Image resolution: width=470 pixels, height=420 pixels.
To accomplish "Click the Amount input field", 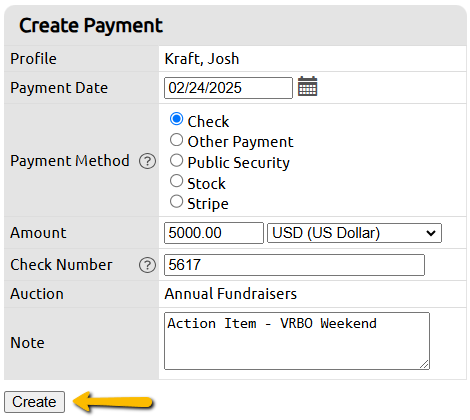I will 214,233.
